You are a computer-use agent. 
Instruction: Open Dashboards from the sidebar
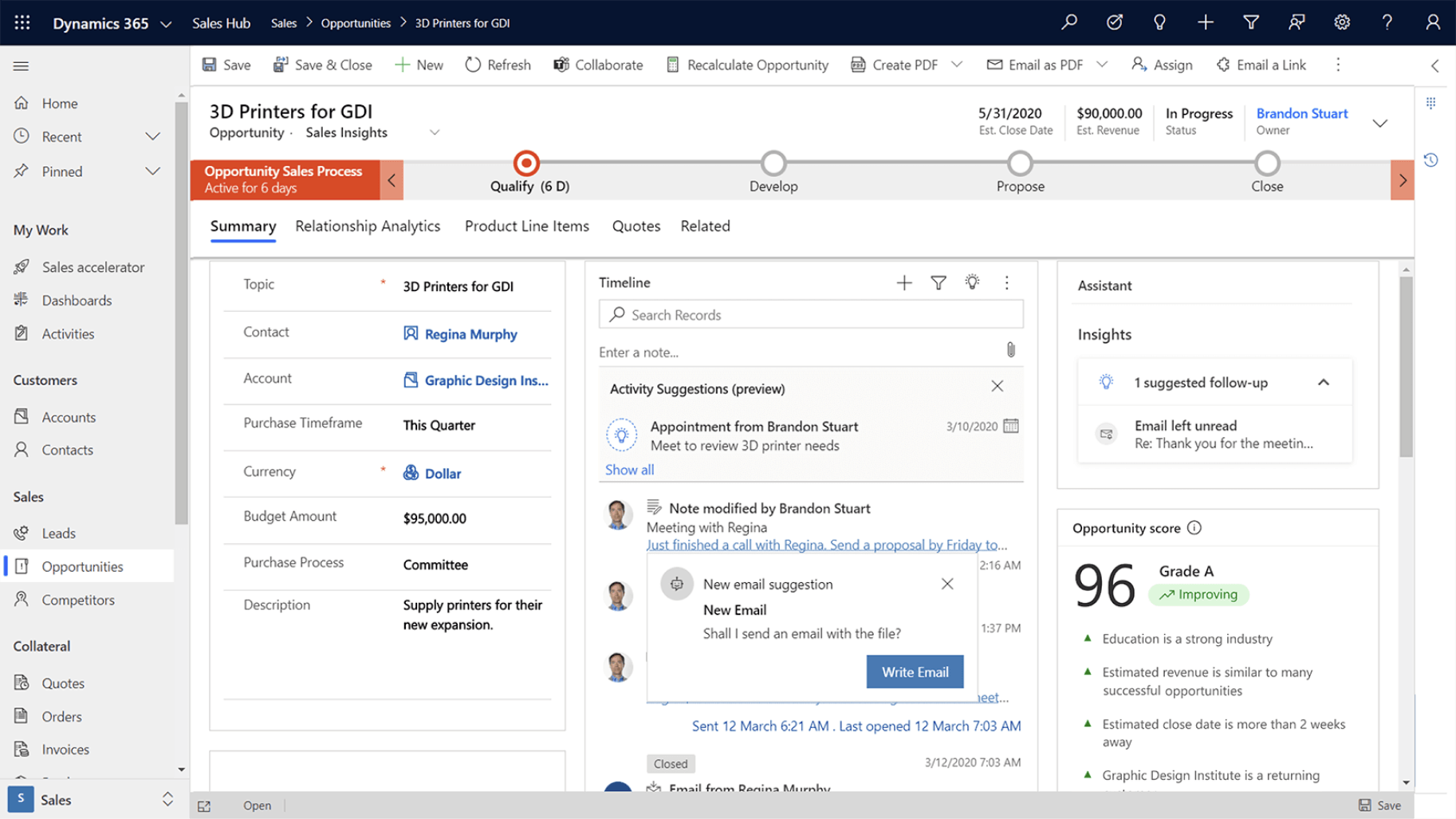click(76, 300)
